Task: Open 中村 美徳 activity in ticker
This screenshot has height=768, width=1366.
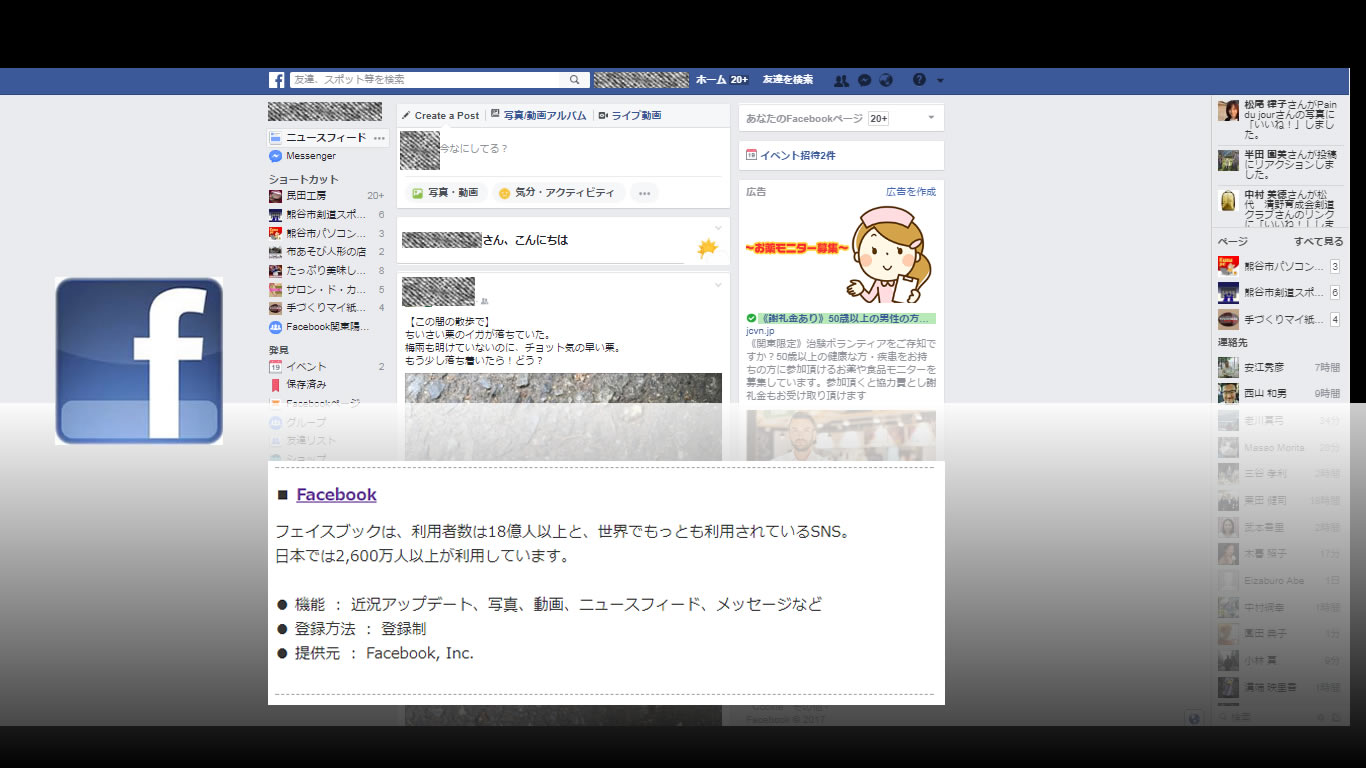Action: pyautogui.click(x=1279, y=208)
